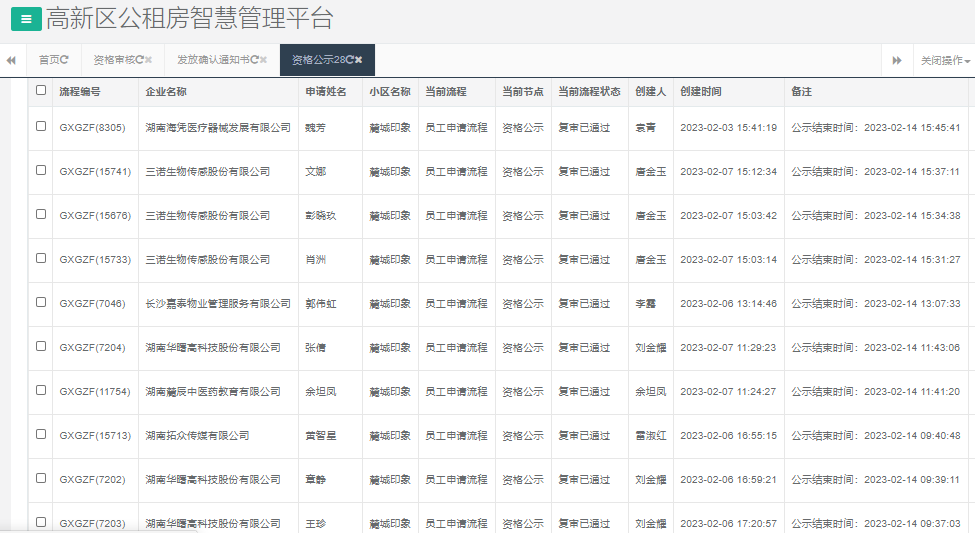This screenshot has height=533, width=975.
Task: Refresh the 发放确认通知书 tab via reload icon
Action: pos(254,60)
